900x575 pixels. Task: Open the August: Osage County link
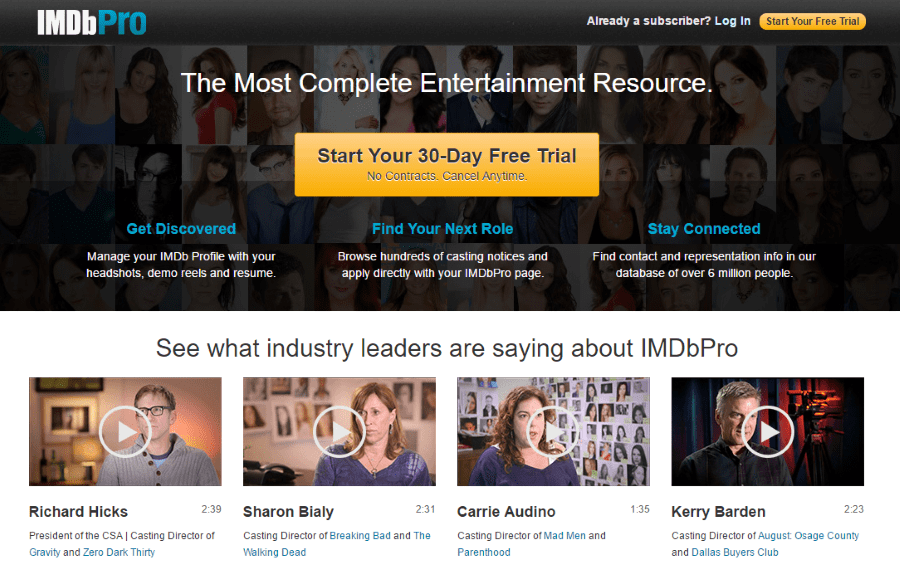tap(808, 535)
